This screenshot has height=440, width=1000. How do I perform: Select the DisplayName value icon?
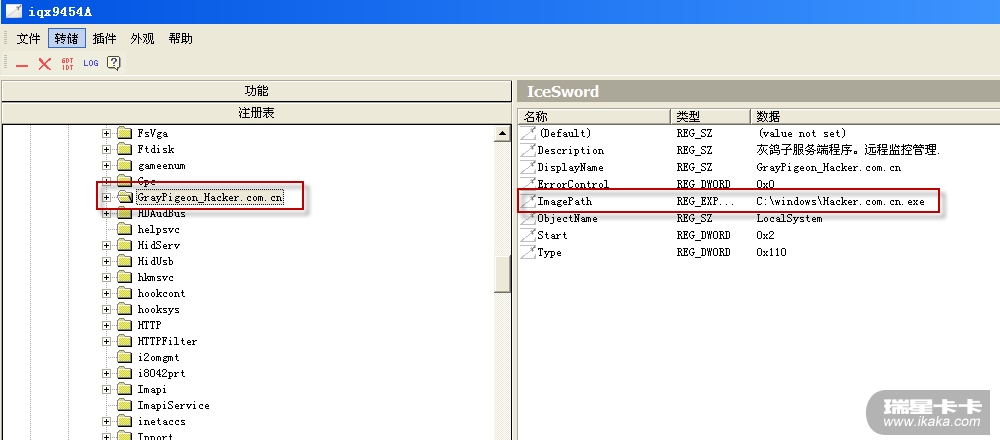(x=528, y=167)
